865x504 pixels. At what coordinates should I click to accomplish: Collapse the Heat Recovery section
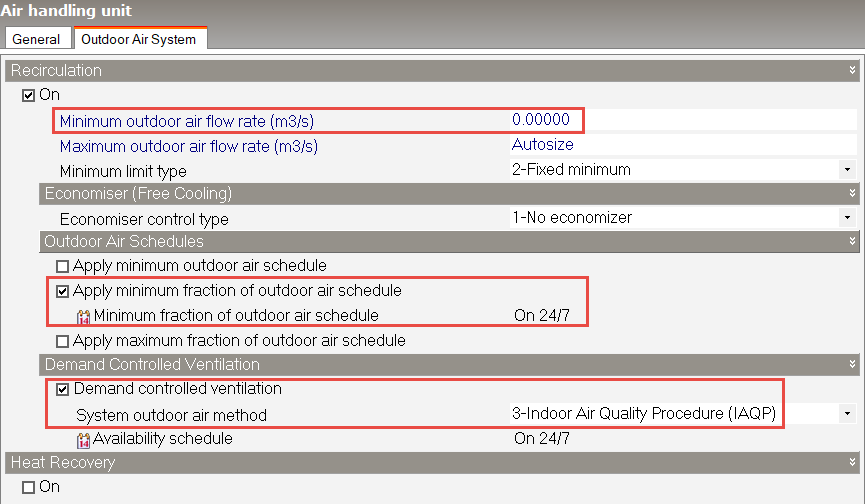point(852,463)
